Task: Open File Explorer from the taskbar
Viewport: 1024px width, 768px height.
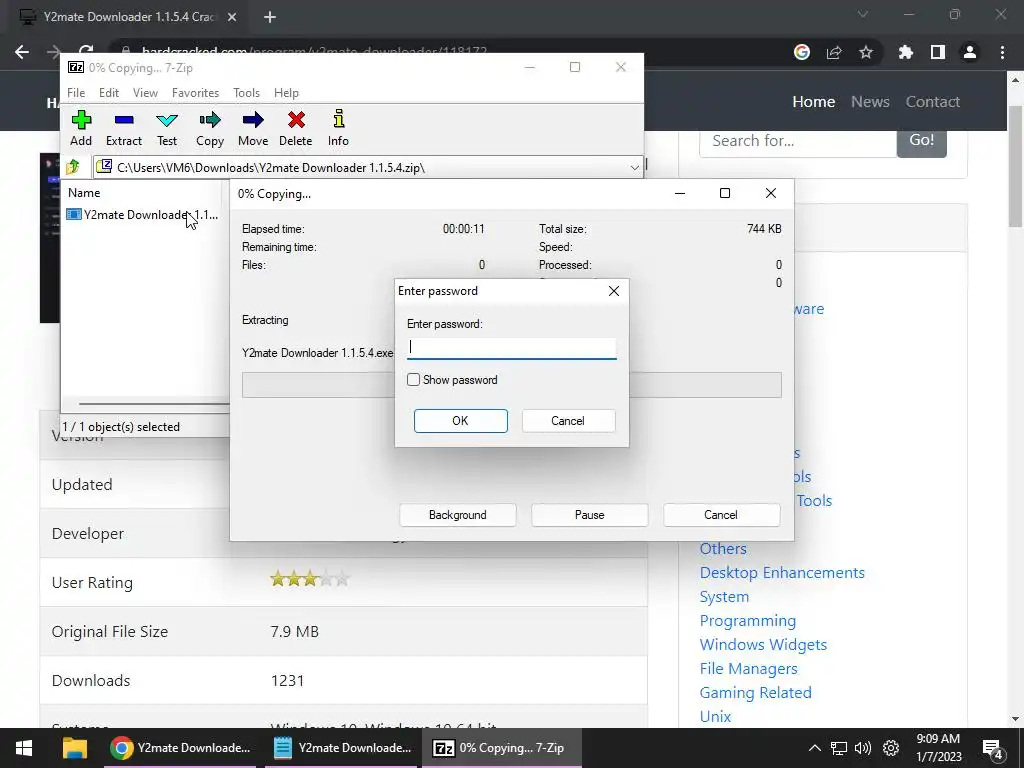Action: pyautogui.click(x=74, y=748)
